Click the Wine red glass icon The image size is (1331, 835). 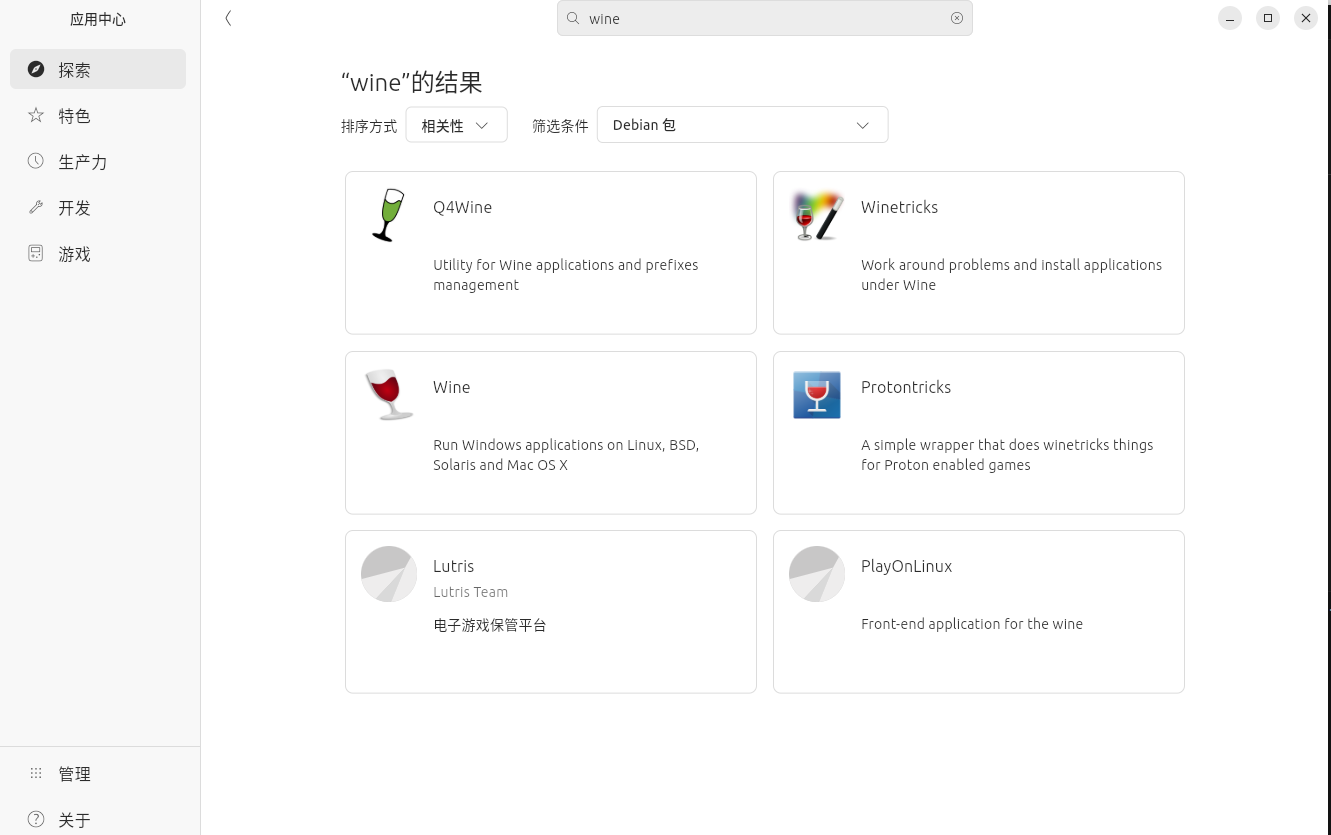point(389,394)
